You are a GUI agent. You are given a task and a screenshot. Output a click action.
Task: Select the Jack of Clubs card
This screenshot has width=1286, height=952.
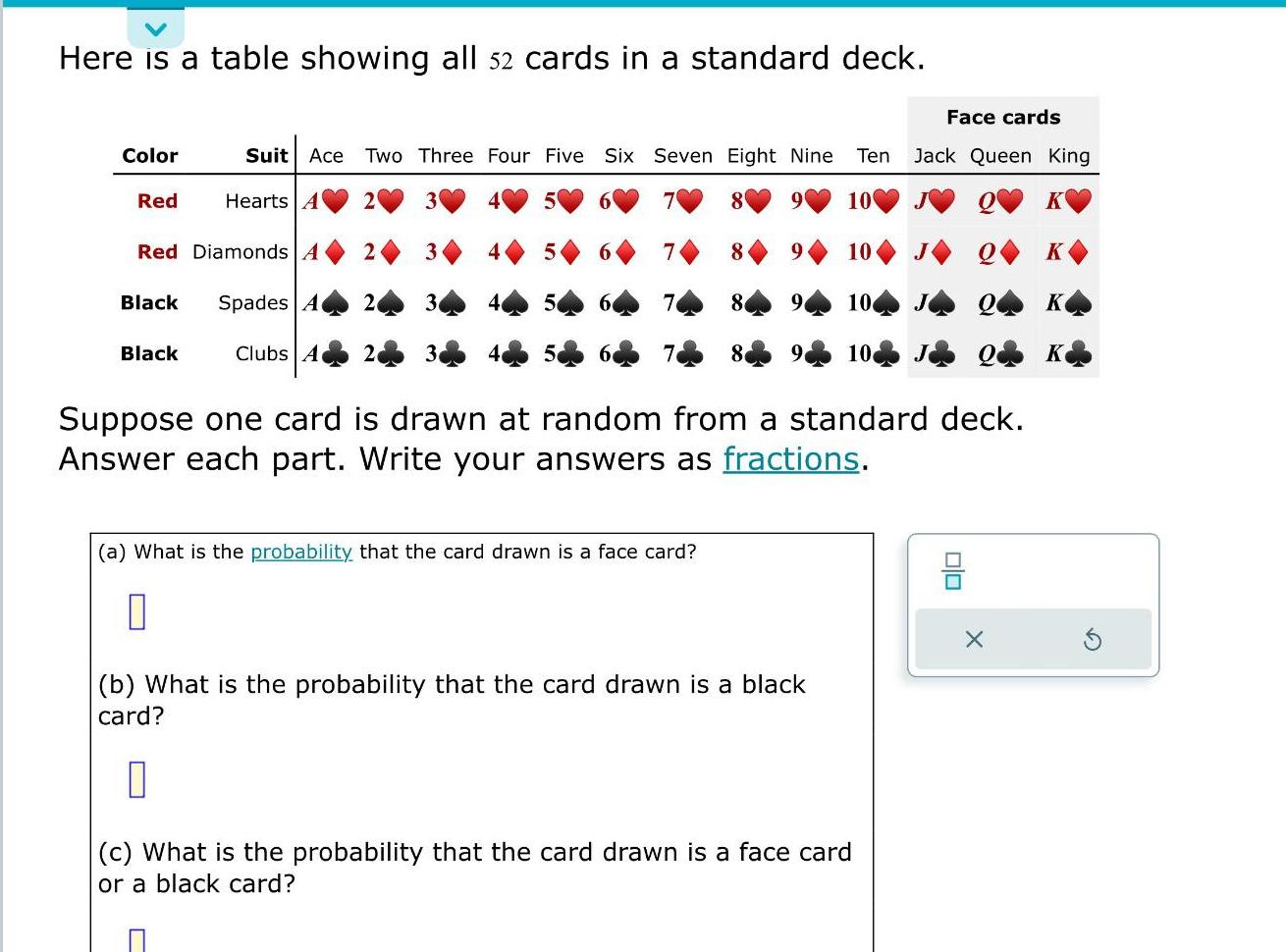tap(935, 353)
